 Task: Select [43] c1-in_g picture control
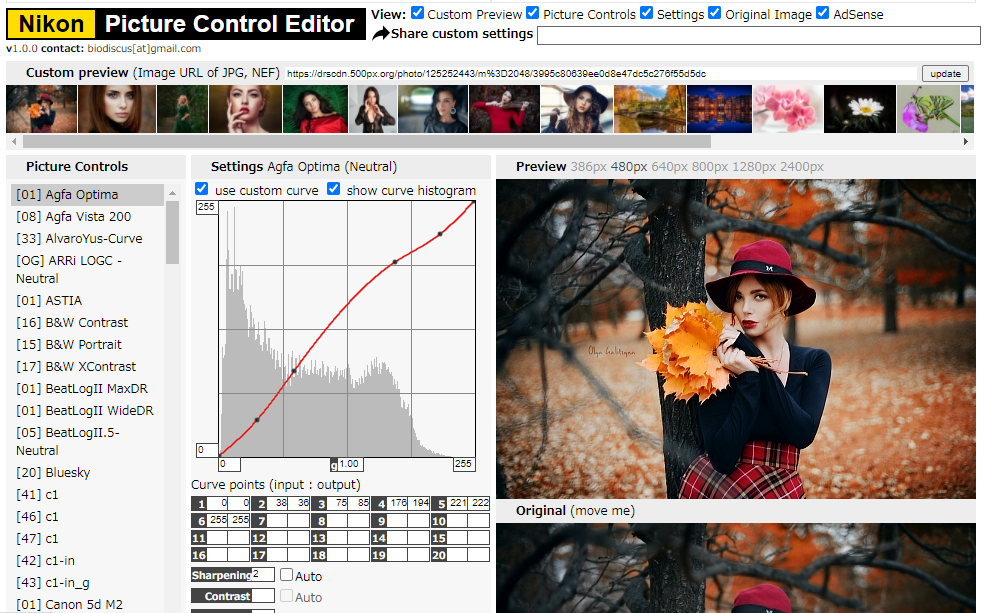(x=88, y=582)
